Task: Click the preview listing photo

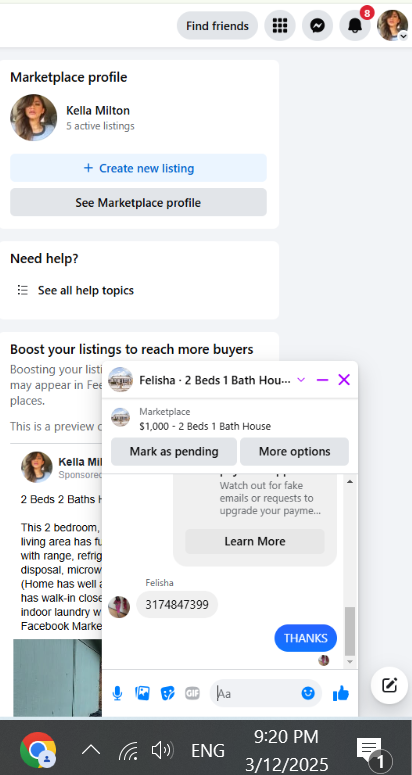Action: pos(57,678)
